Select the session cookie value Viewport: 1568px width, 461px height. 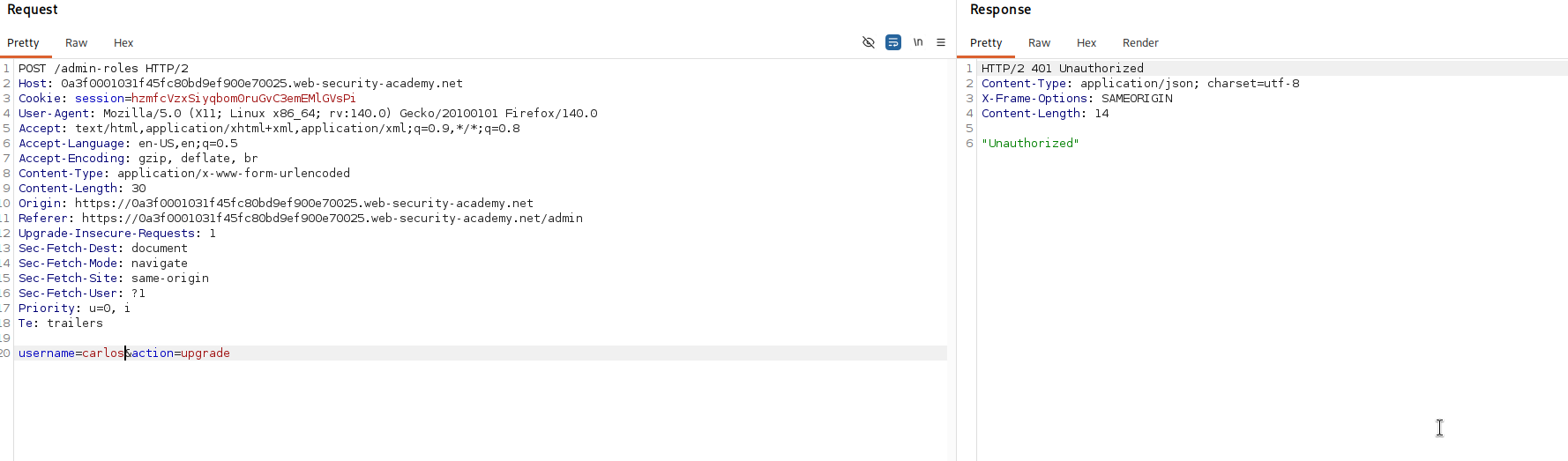(x=243, y=98)
